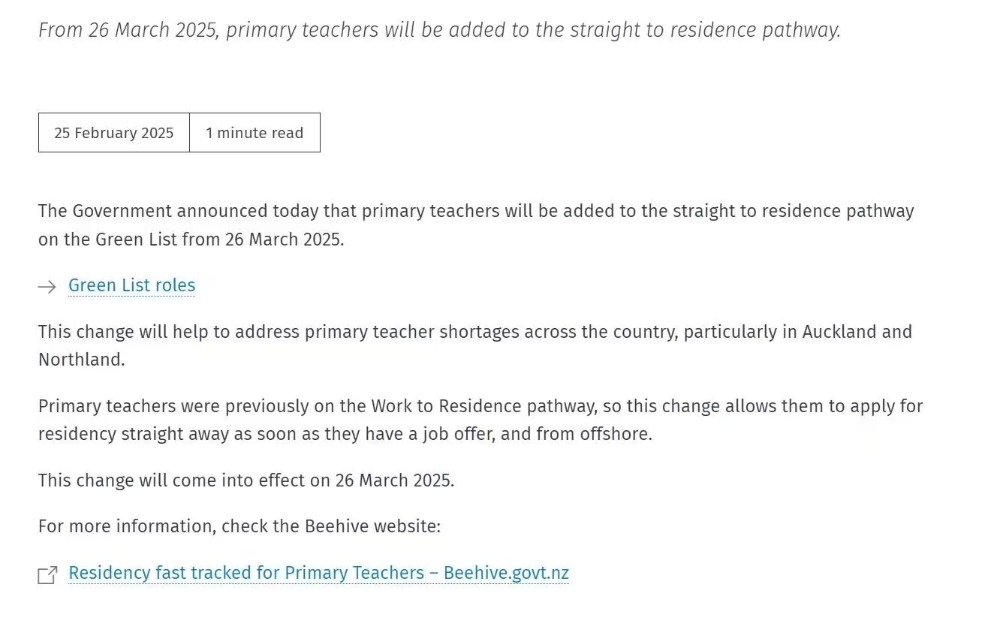Screen dimensions: 1000x617
Task: Click the sentence 'This change will come into effect'
Action: [x=246, y=480]
